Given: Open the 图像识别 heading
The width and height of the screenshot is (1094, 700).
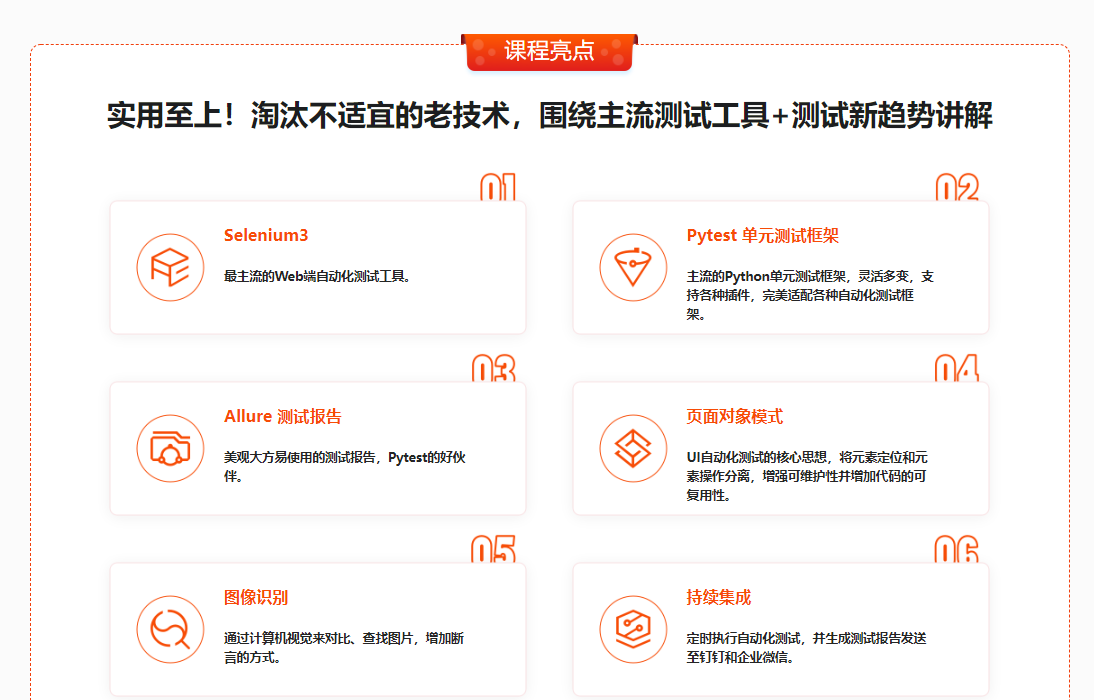Looking at the screenshot, I should (256, 598).
